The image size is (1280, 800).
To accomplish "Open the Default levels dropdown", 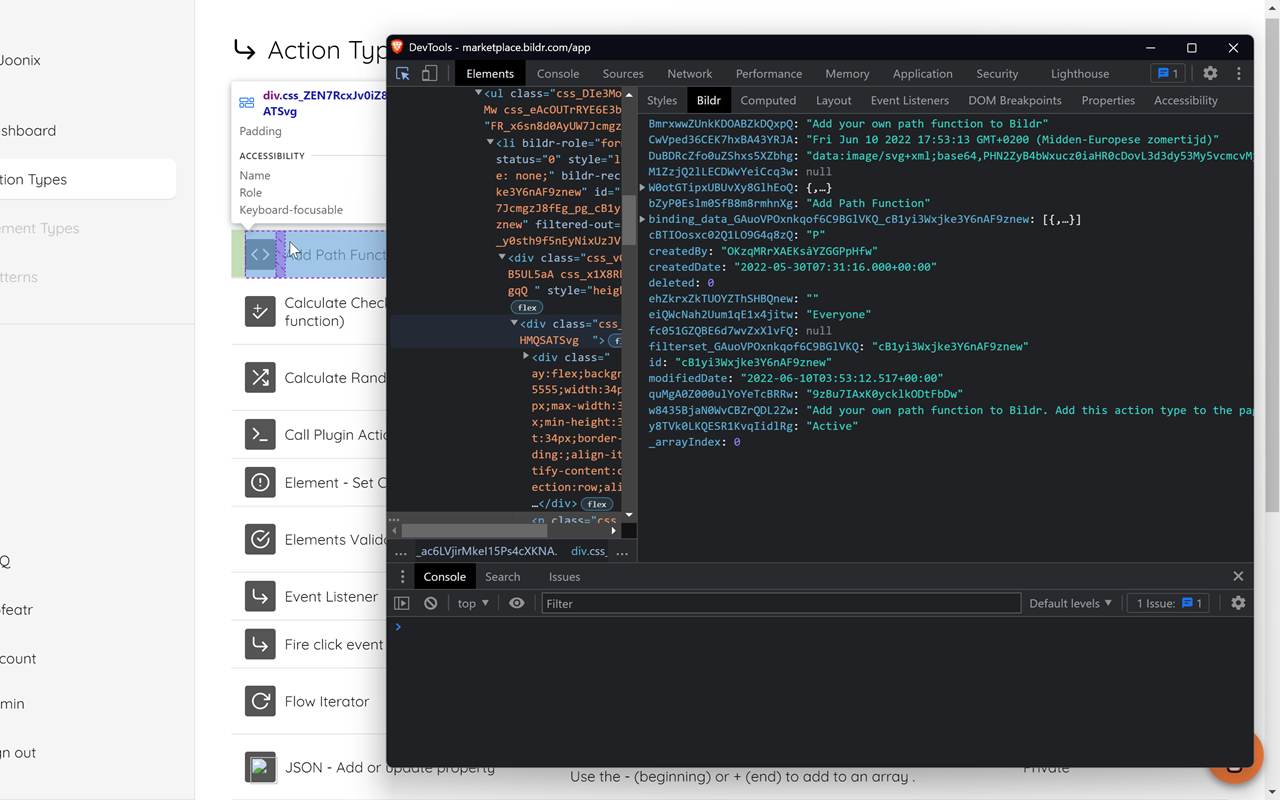I will coord(1071,602).
